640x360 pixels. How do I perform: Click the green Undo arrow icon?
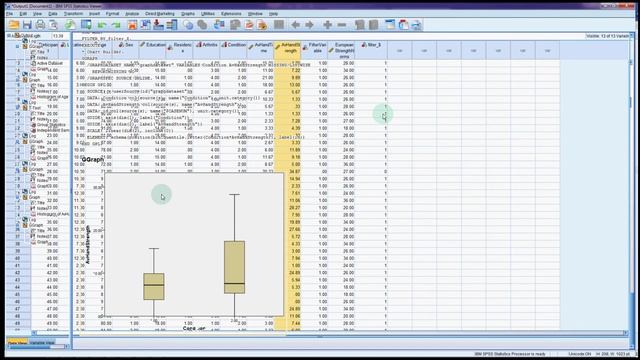102,25
